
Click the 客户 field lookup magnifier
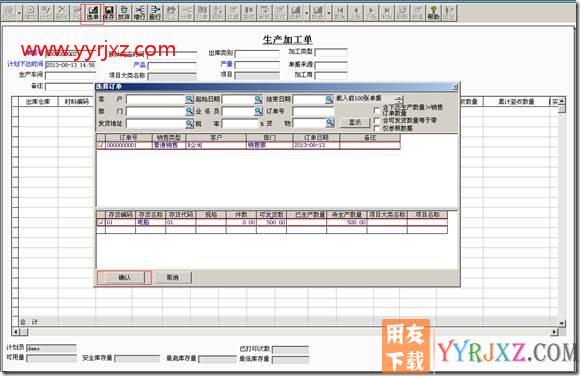[189, 99]
